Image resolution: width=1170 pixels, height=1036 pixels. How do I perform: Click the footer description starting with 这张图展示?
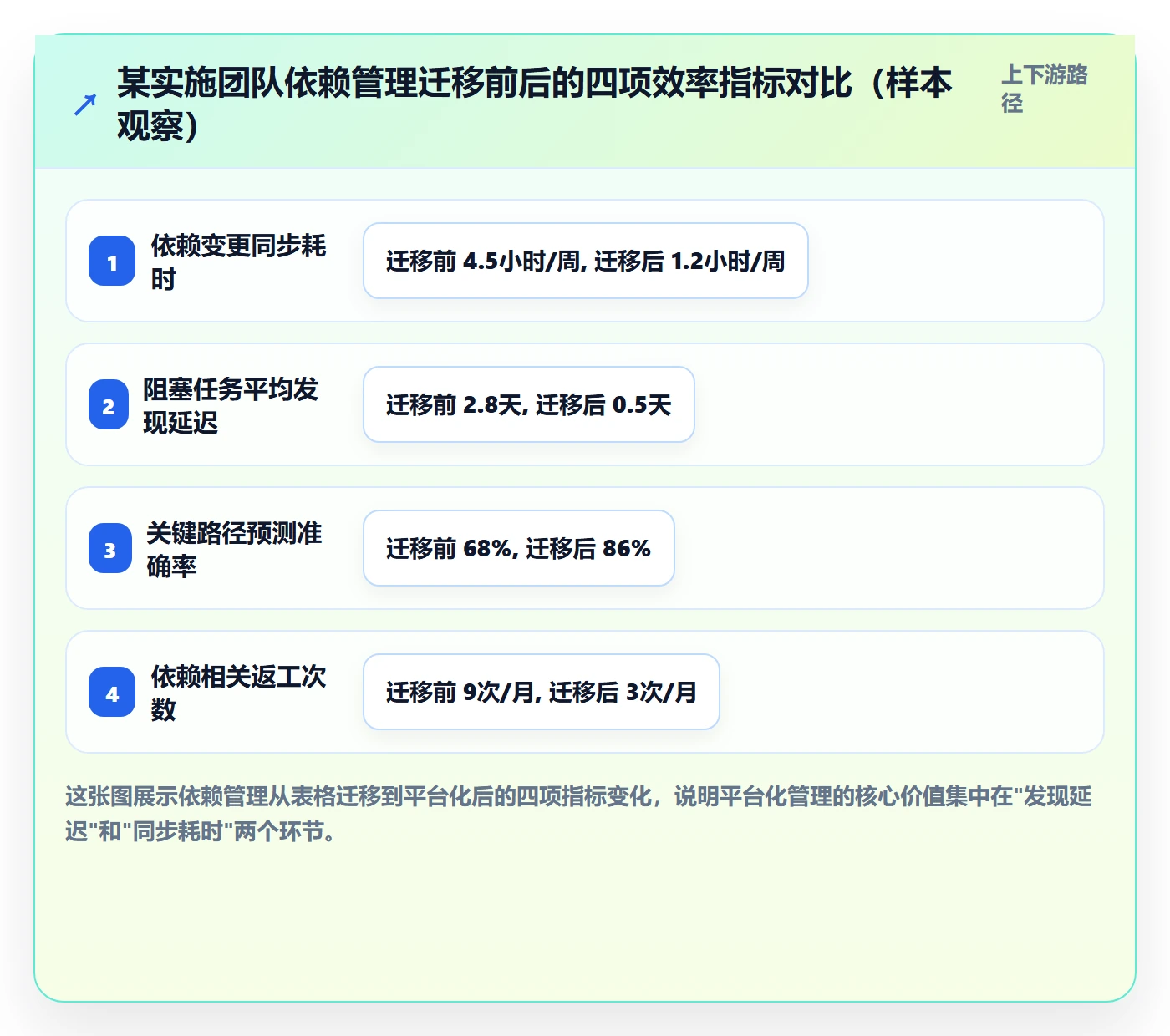pyautogui.click(x=578, y=814)
